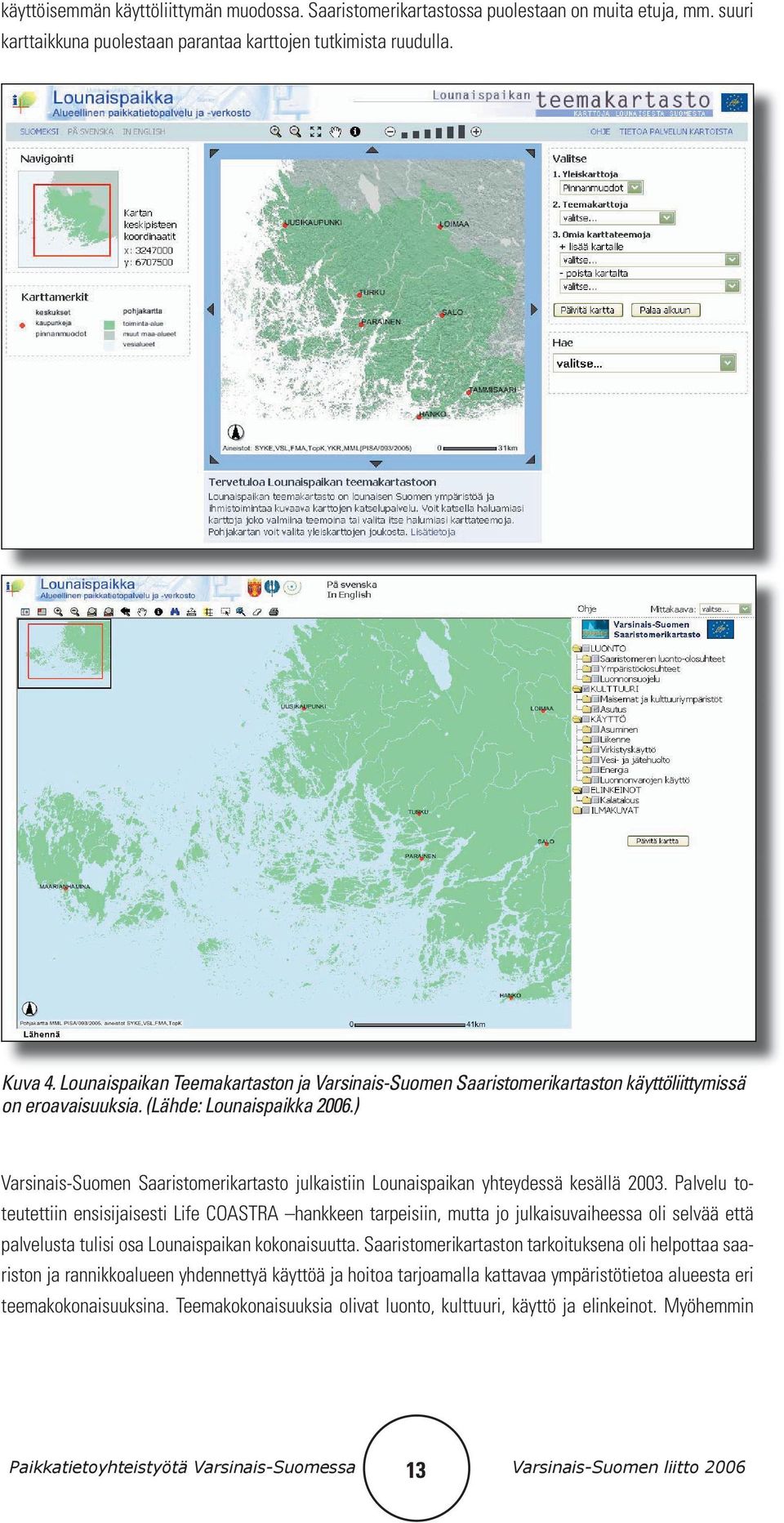
Task: Switch language to SUOMEKSI in Teemakartasto
Action: pos(39,132)
